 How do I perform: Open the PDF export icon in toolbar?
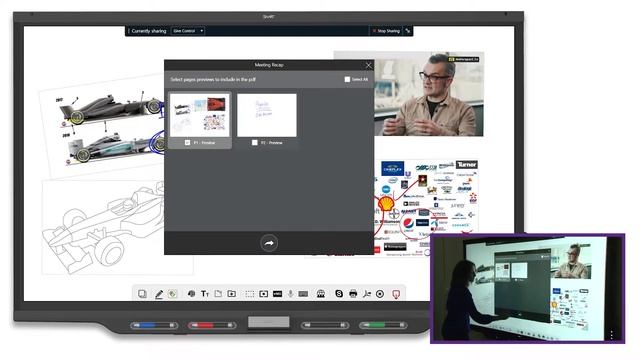tap(367, 294)
